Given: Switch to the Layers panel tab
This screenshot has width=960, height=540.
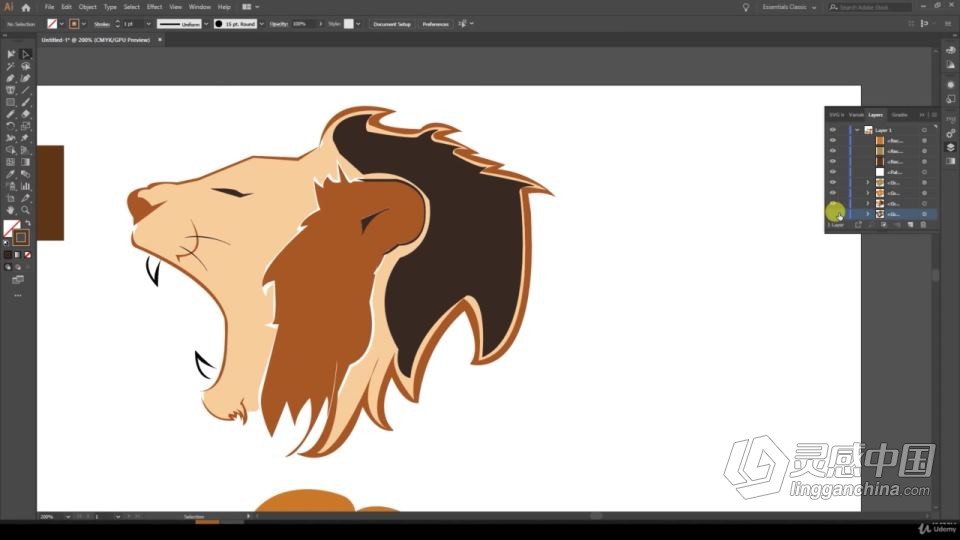Looking at the screenshot, I should pyautogui.click(x=876, y=115).
